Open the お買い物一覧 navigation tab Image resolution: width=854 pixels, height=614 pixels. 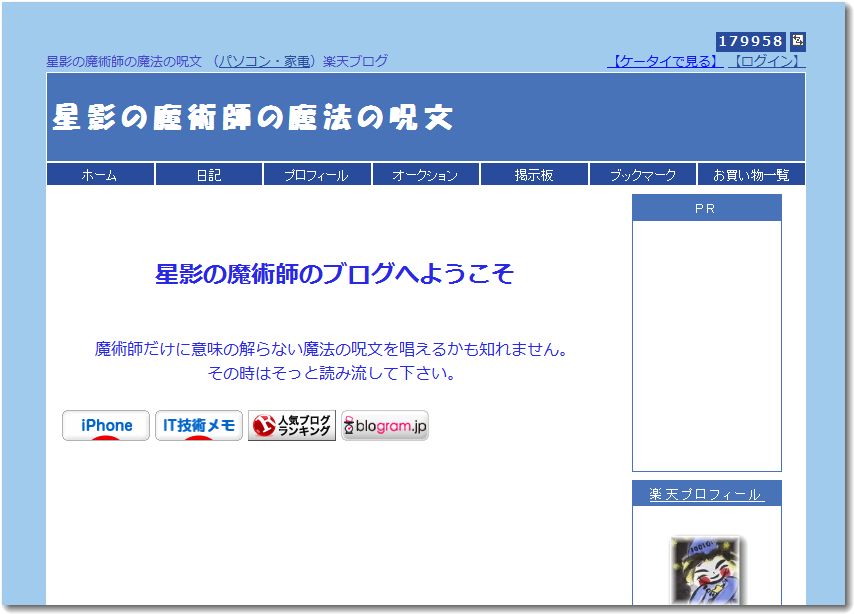coord(752,173)
